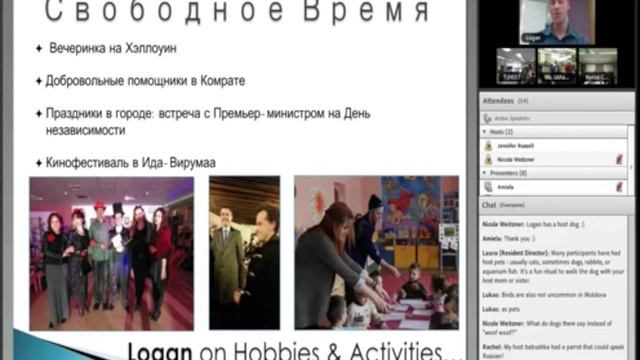This screenshot has width=640, height=360.
Task: Click Lukas message about birds in Moldova
Action: (544, 295)
